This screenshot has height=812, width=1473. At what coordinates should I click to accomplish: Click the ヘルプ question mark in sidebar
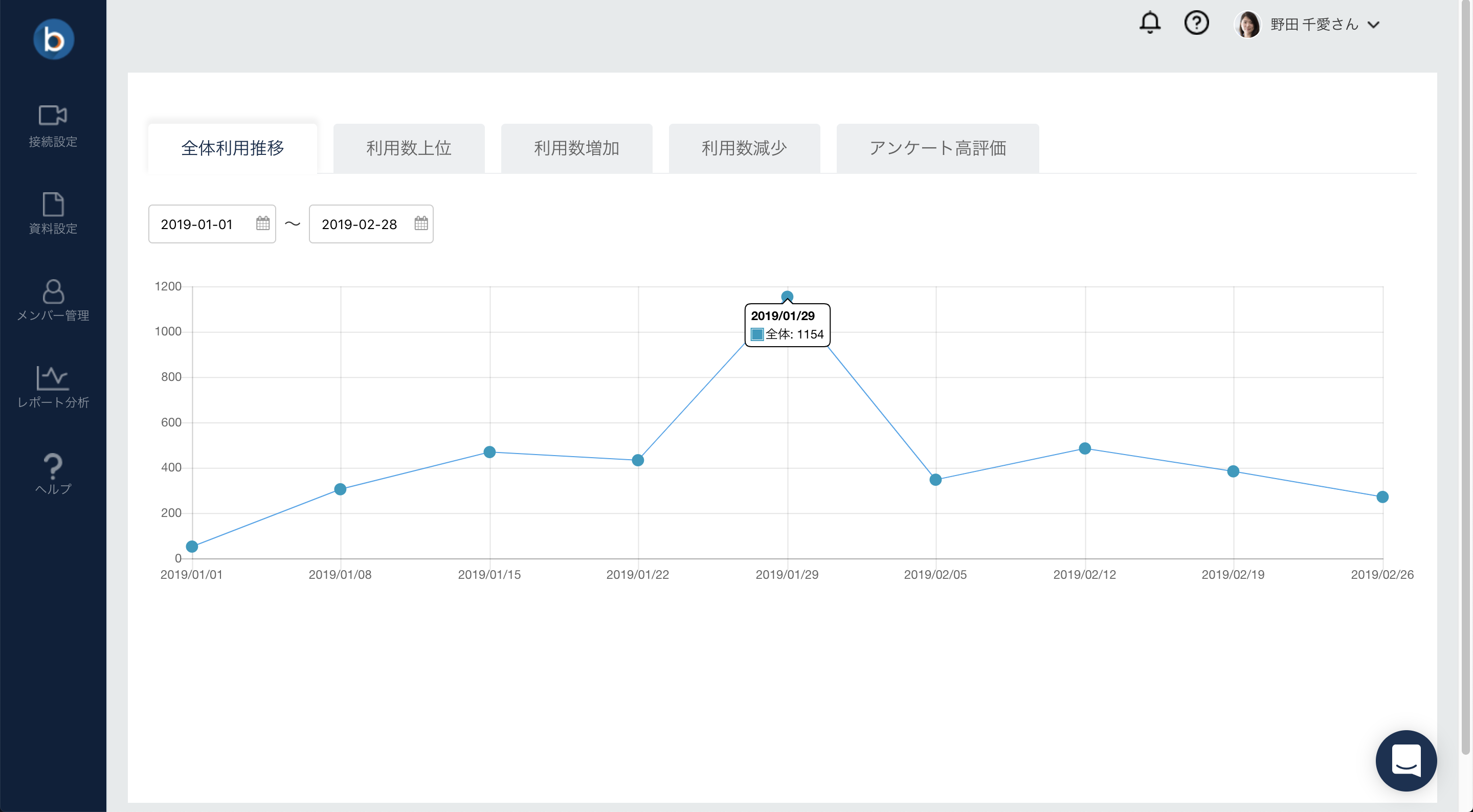[x=53, y=466]
